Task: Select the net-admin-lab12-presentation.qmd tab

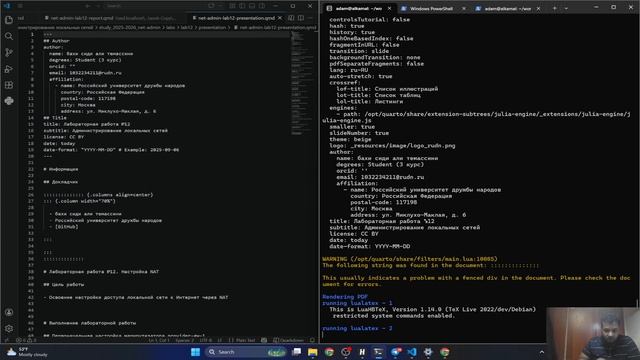Action: click(236, 18)
